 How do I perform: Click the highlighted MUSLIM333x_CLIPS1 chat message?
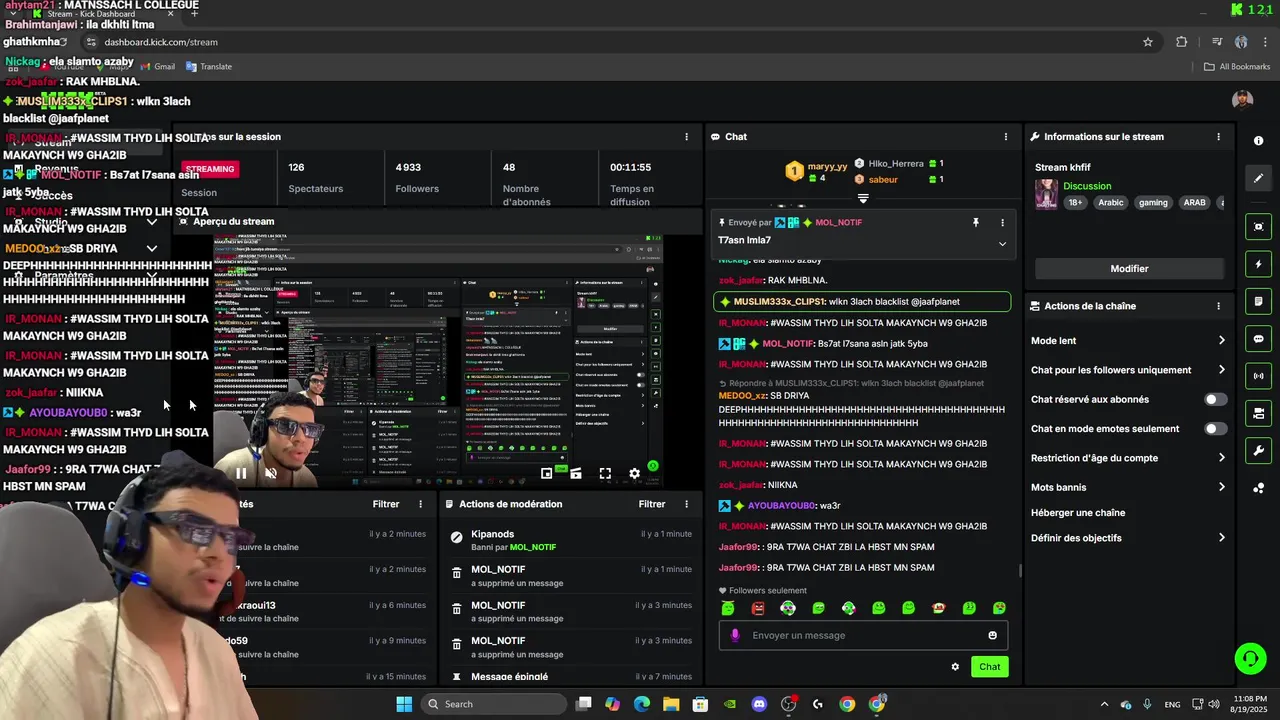[x=862, y=302]
